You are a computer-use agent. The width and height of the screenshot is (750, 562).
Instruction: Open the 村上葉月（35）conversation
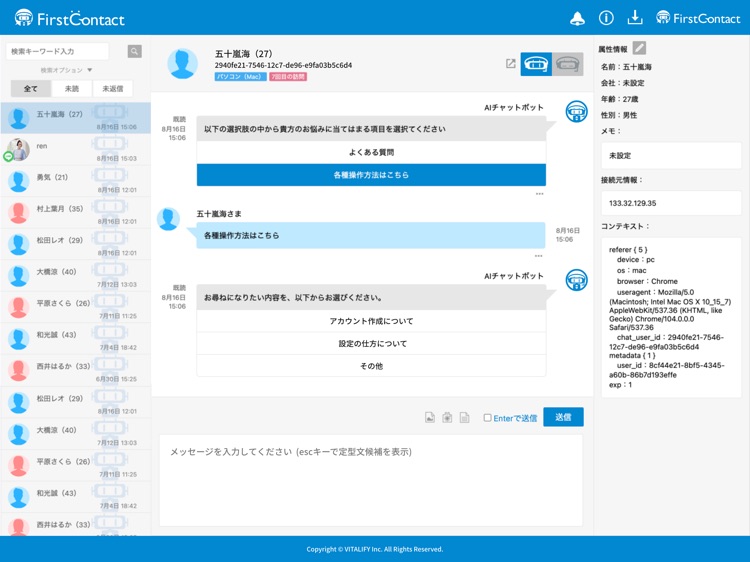(x=76, y=213)
